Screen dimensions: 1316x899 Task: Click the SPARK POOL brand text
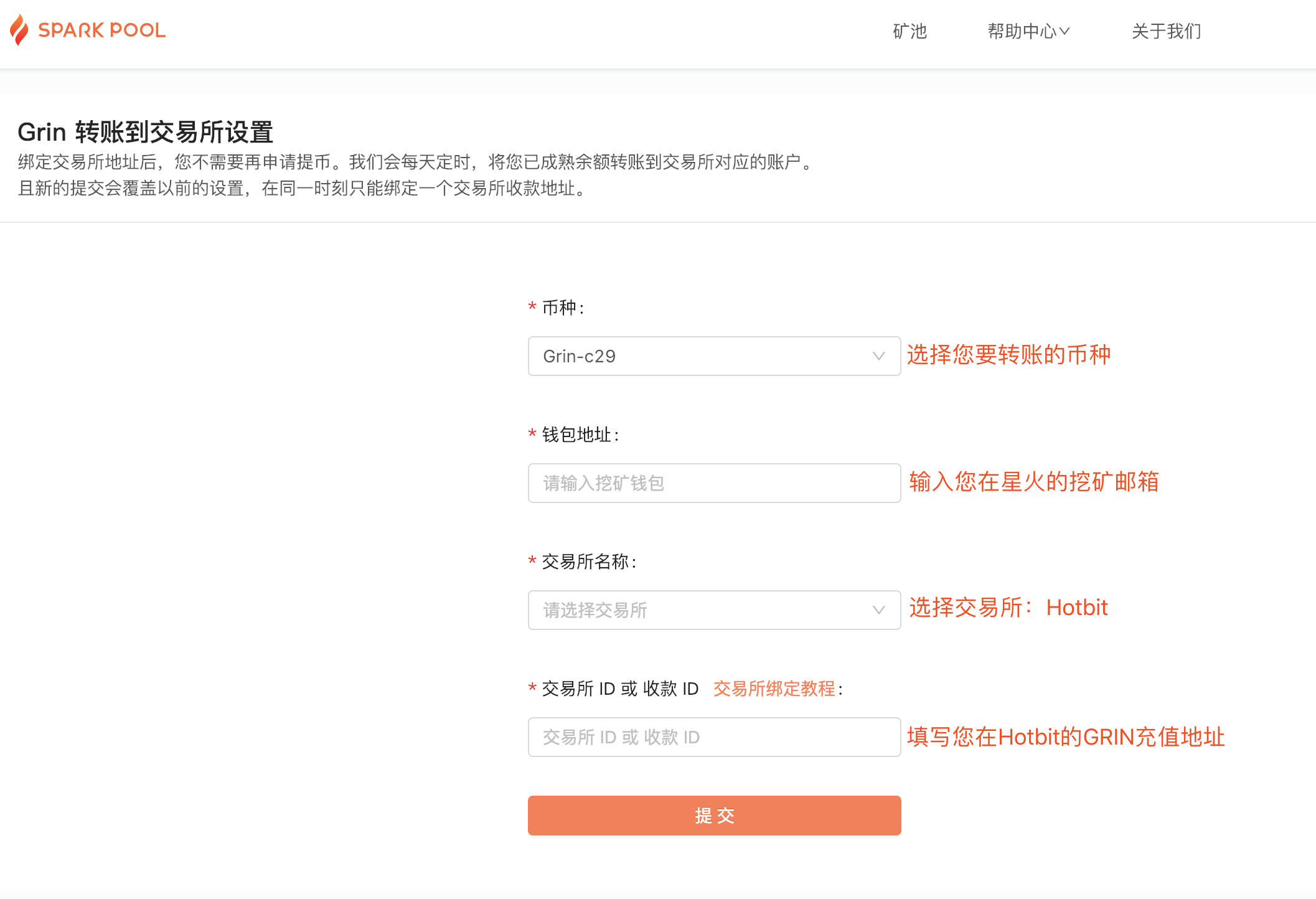pyautogui.click(x=102, y=30)
